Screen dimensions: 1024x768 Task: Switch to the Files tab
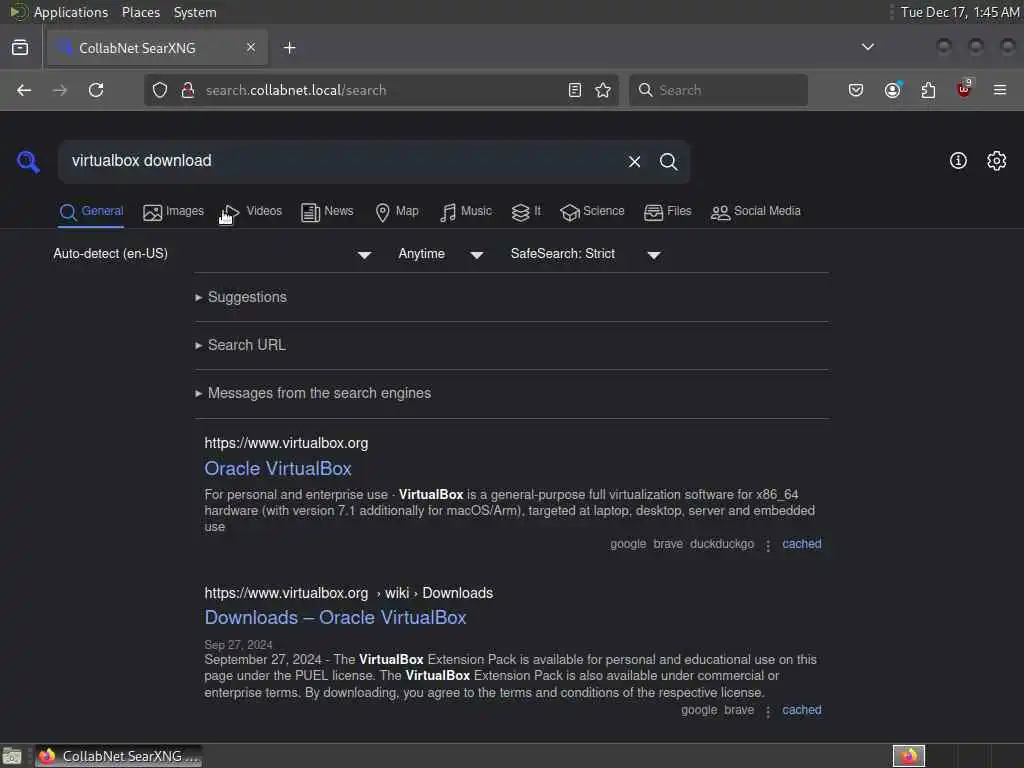[x=667, y=212]
